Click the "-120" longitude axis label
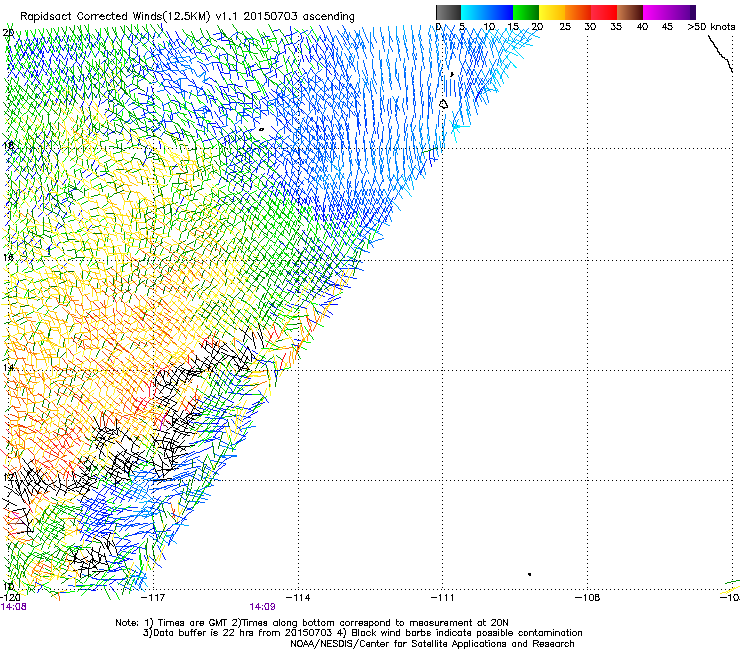740x650 pixels. click(10, 598)
